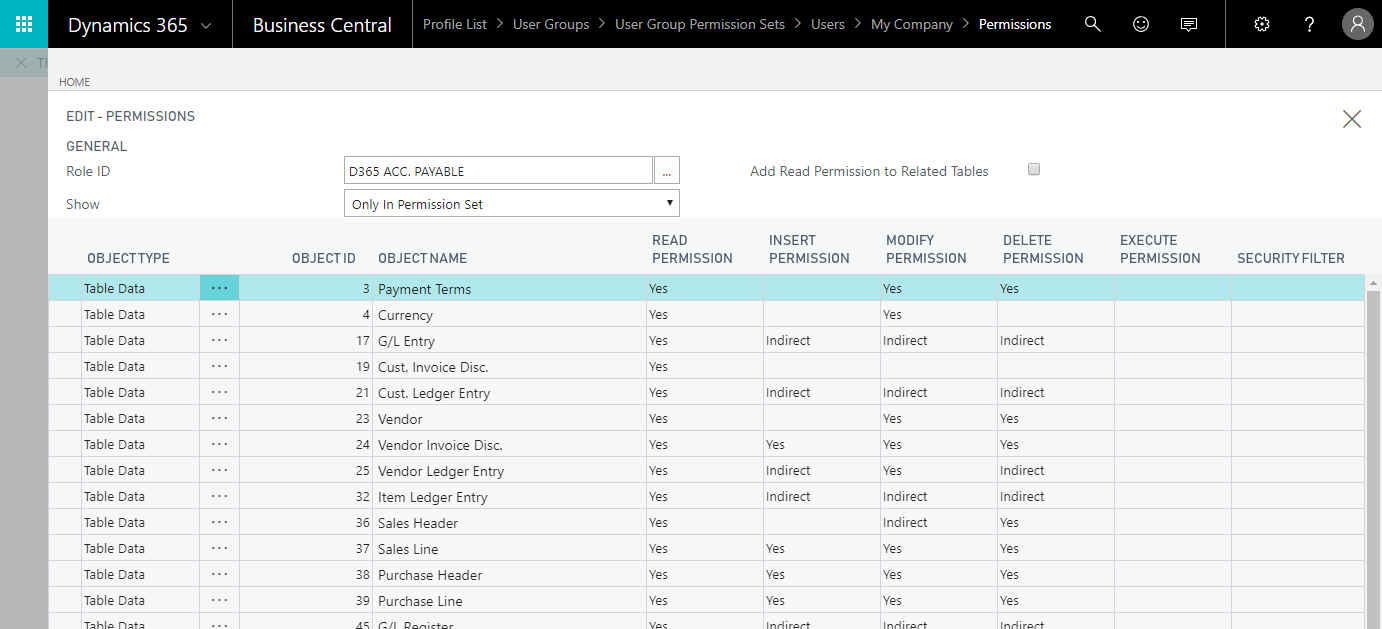The image size is (1382, 629).
Task: Expand the Dynamics 365 chevron menu
Action: (x=206, y=26)
